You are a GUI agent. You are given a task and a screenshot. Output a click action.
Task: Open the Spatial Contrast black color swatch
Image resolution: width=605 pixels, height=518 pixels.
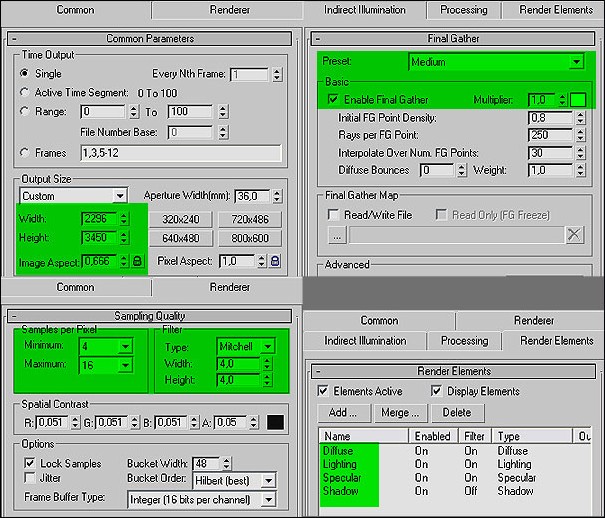pyautogui.click(x=275, y=422)
